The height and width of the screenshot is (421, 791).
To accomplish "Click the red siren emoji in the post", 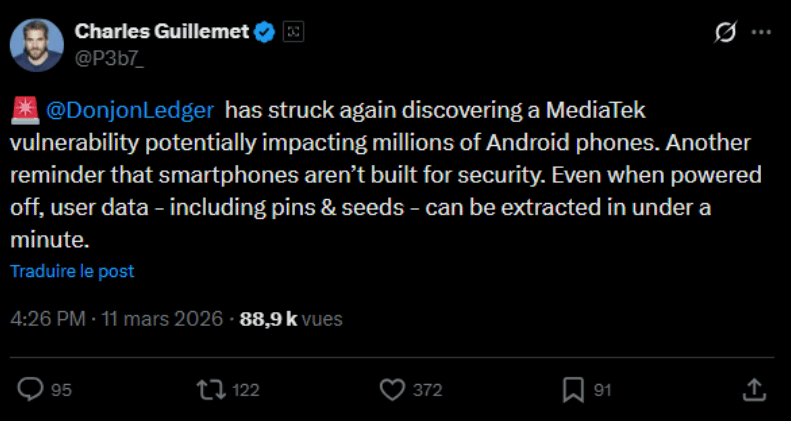I will pyautogui.click(x=26, y=110).
